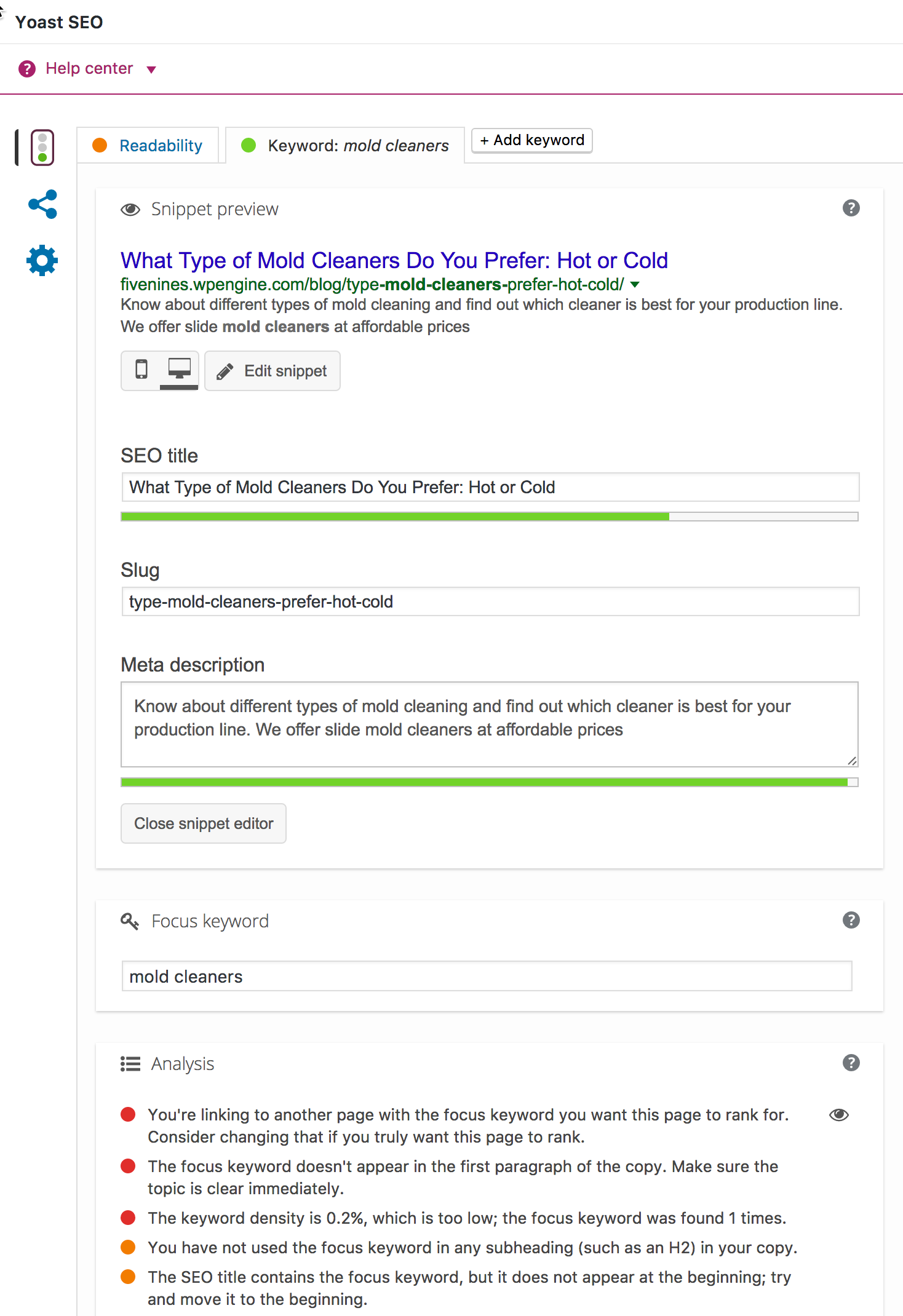Click the key icon beside Focus keyword
Screen dimensions: 903x1316
click(130, 921)
